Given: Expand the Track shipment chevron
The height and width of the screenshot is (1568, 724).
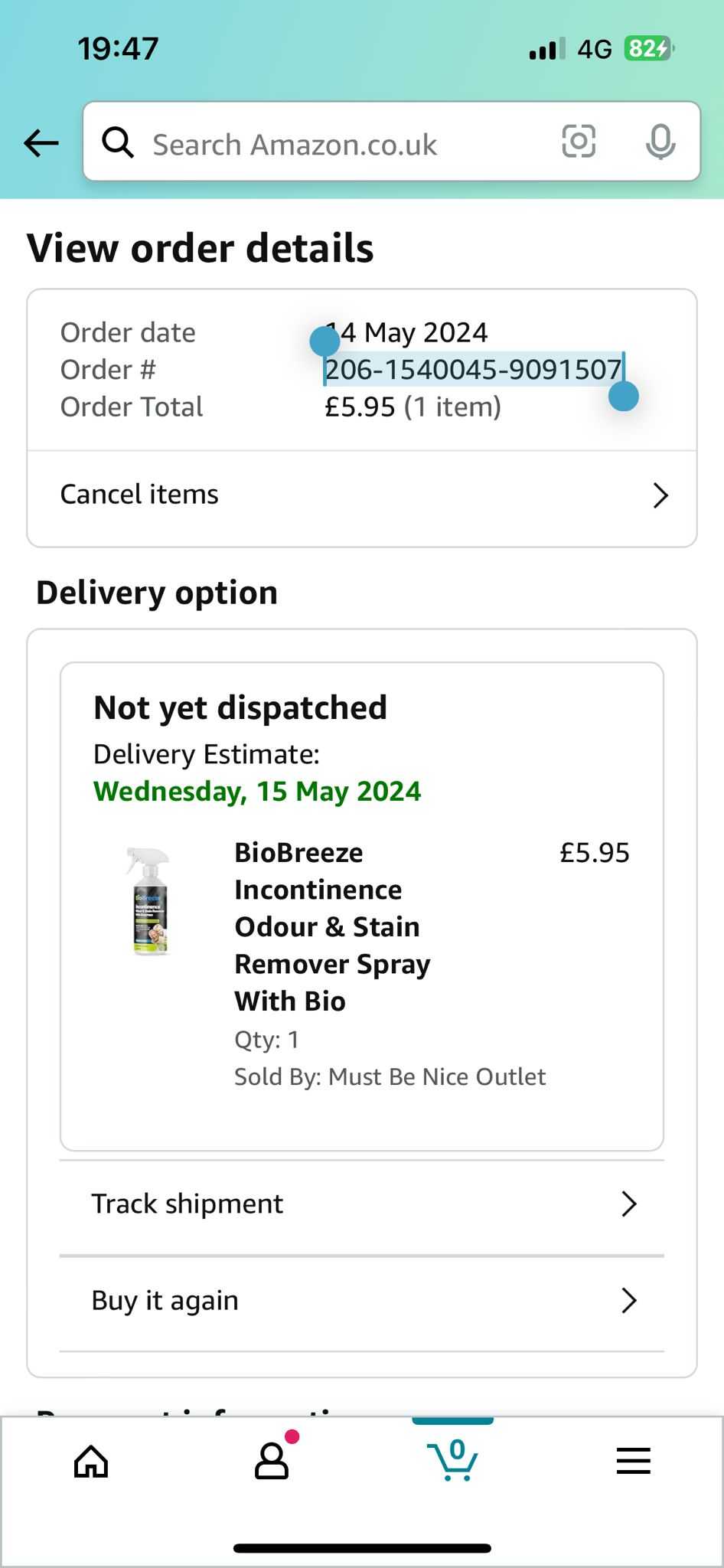Looking at the screenshot, I should 629,1204.
